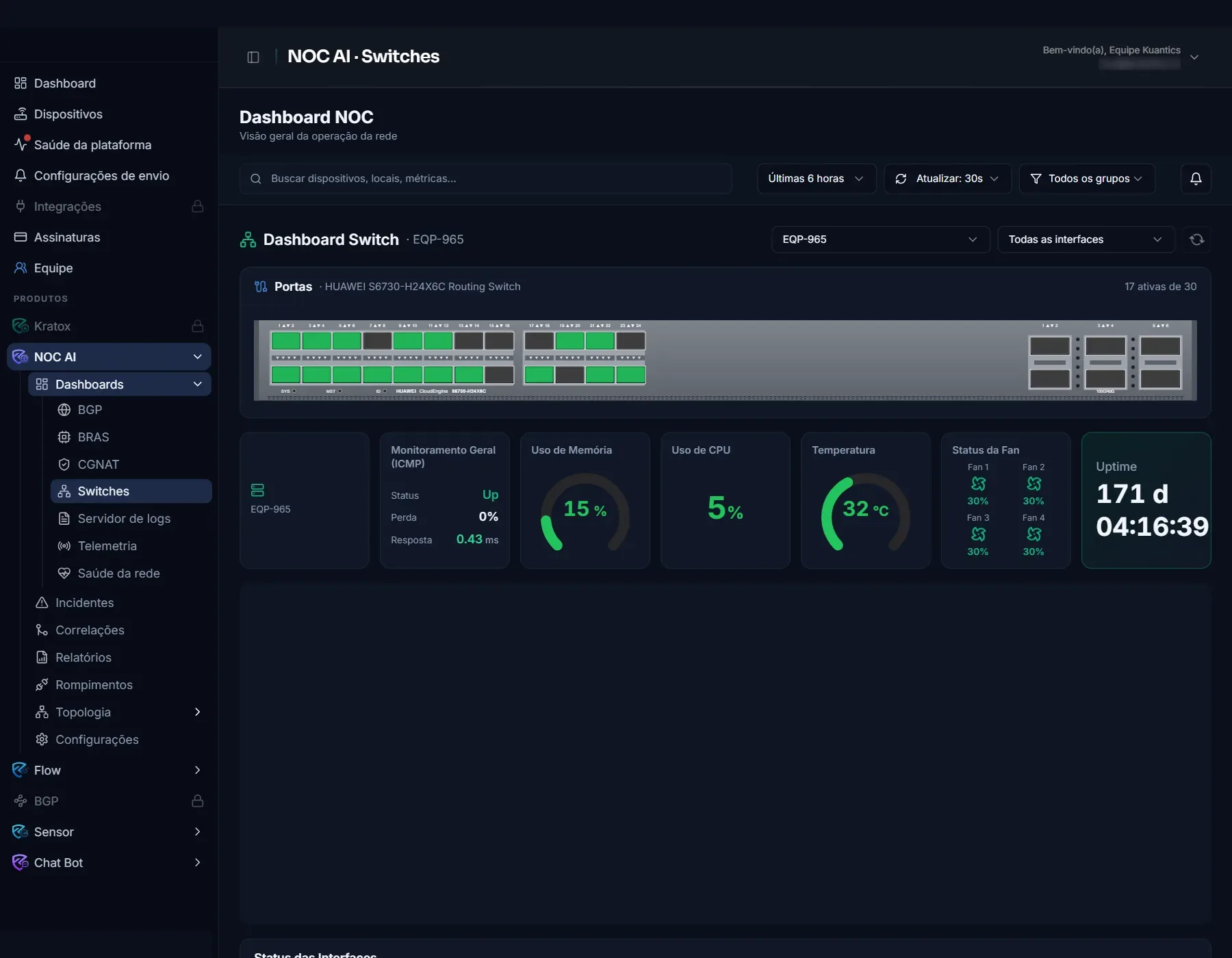Image resolution: width=1232 pixels, height=958 pixels.
Task: Open the notifications bell
Action: coord(1196,179)
